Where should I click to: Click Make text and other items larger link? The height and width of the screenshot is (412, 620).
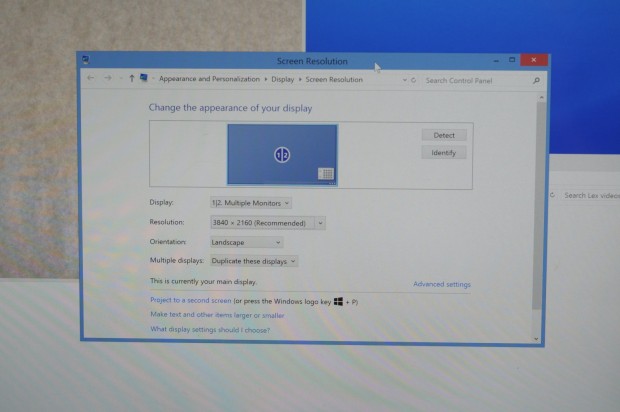pyautogui.click(x=217, y=315)
